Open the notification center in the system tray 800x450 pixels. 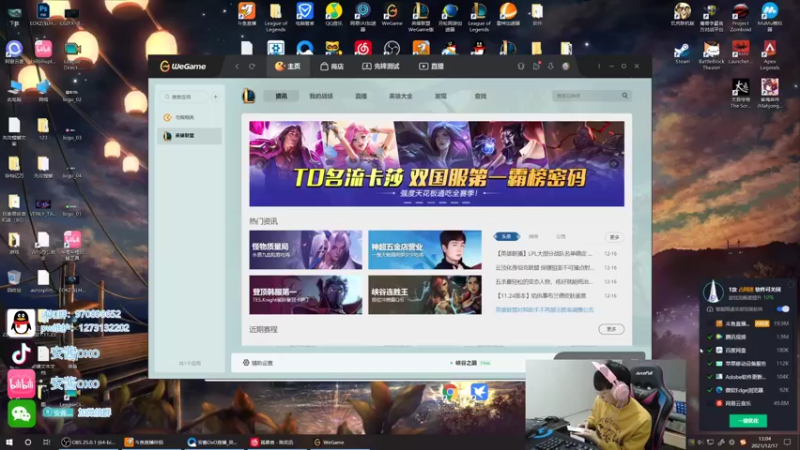click(788, 442)
